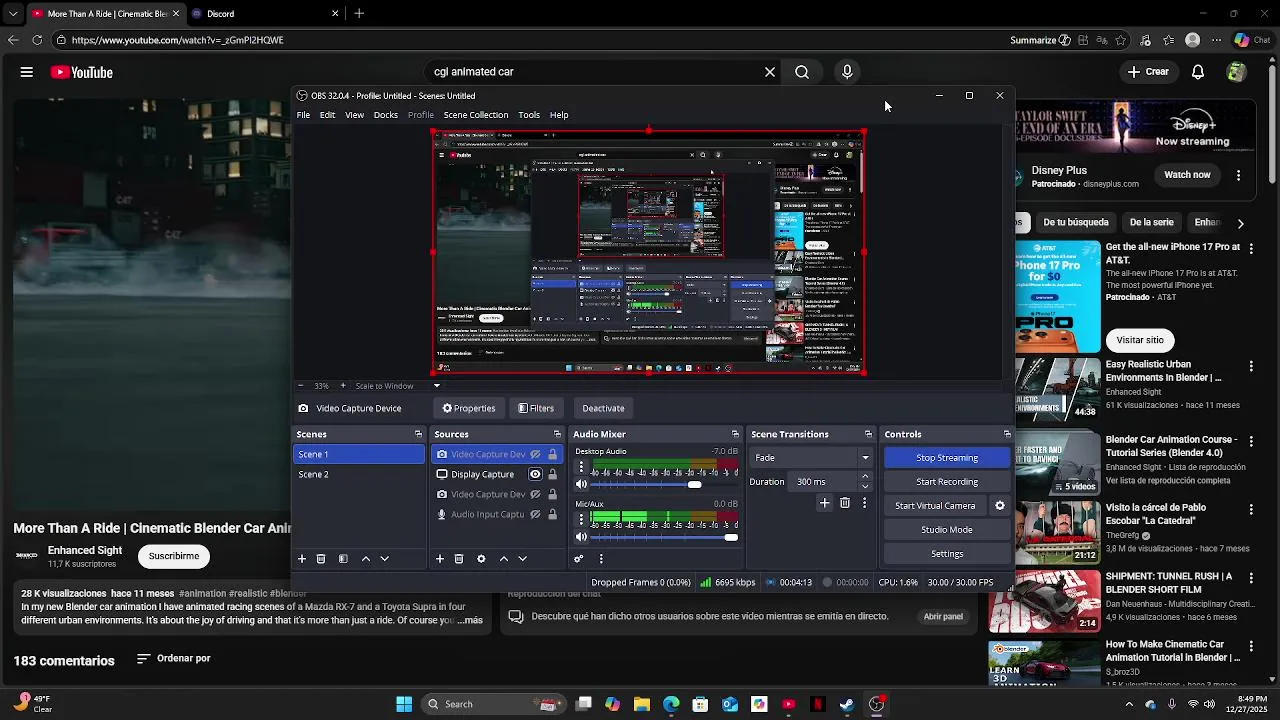
Task: Open Steam icon in Windows taskbar
Action: click(x=847, y=704)
